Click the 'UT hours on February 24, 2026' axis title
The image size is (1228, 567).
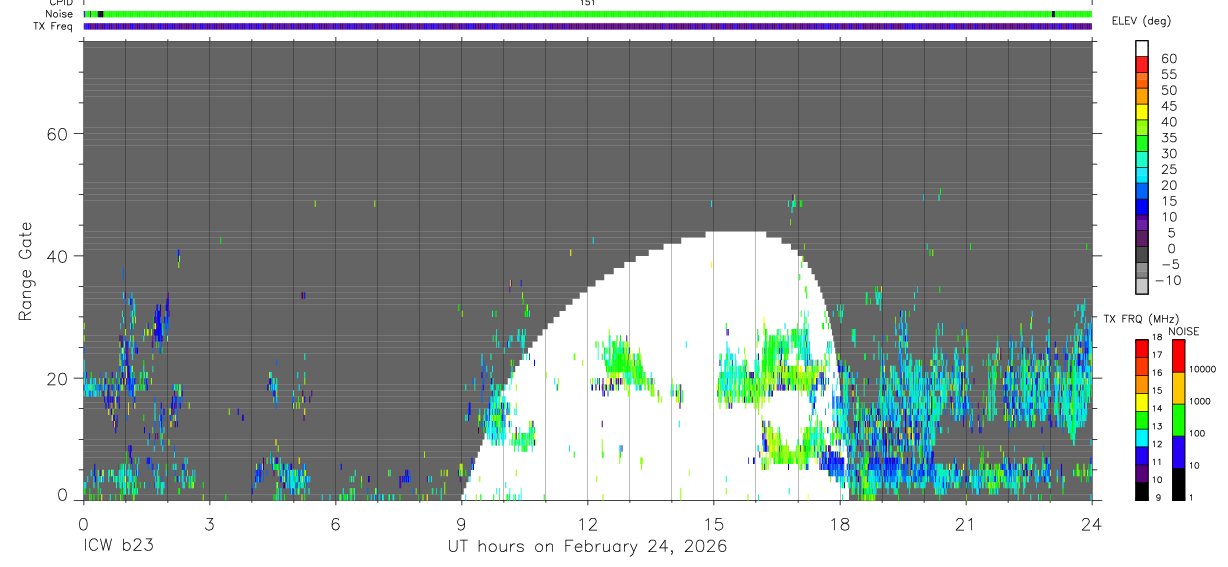point(587,547)
